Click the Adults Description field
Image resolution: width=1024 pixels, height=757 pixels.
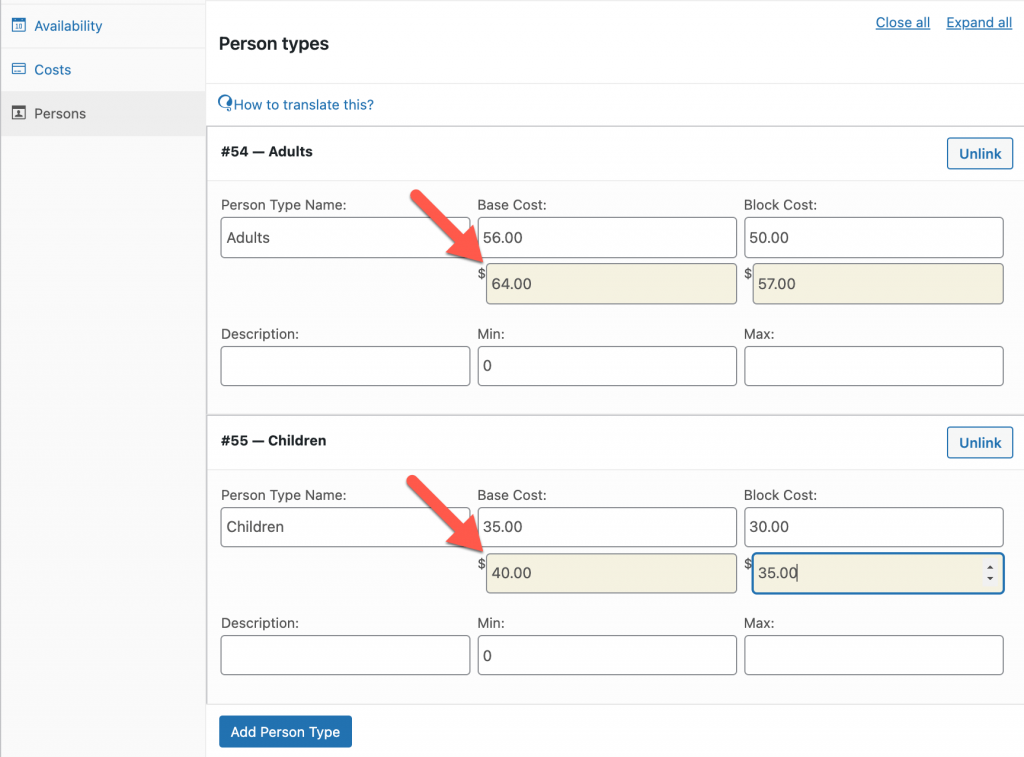[345, 366]
